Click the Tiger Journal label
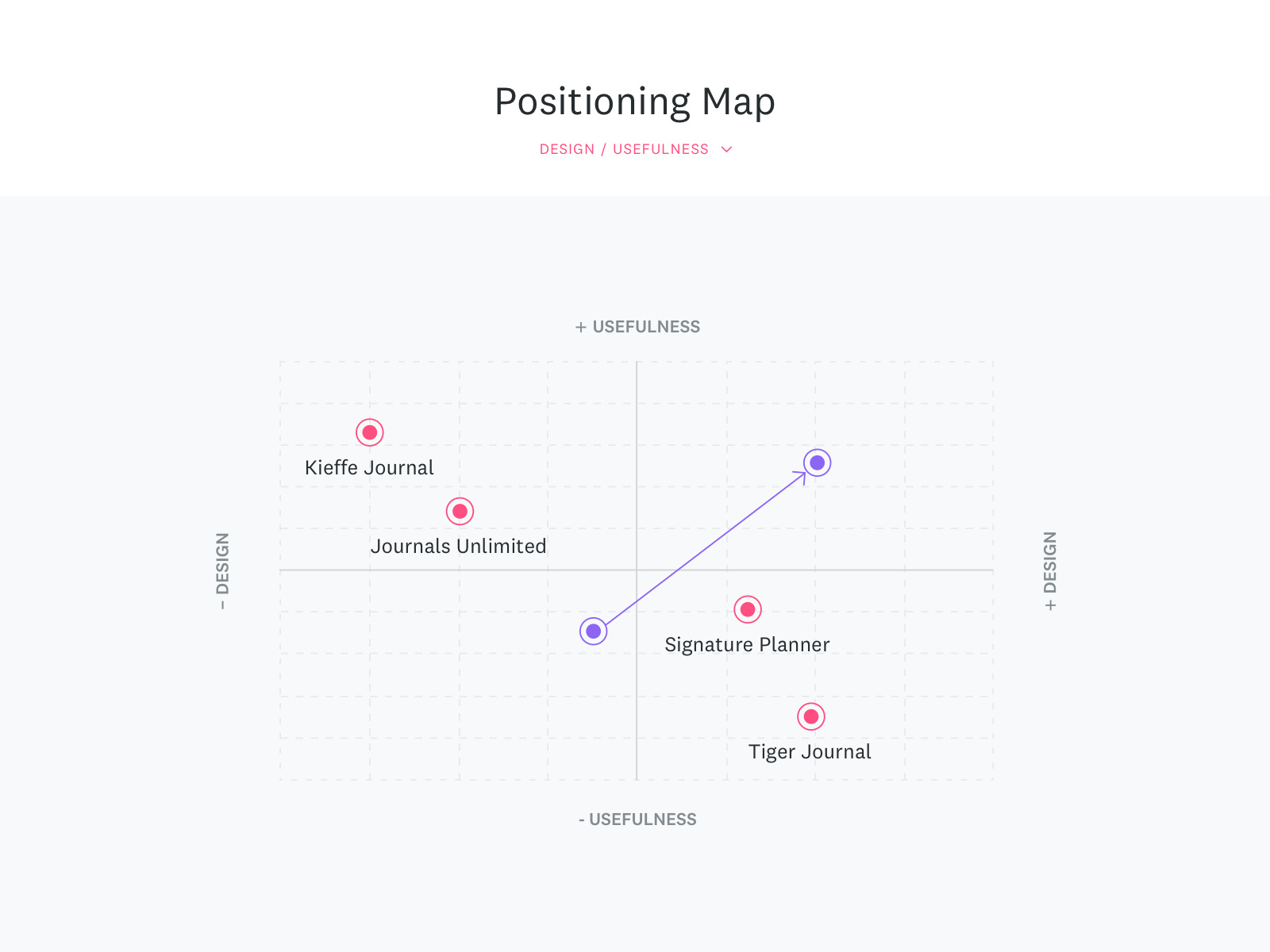Screen dimensions: 1270x952 tap(810, 751)
